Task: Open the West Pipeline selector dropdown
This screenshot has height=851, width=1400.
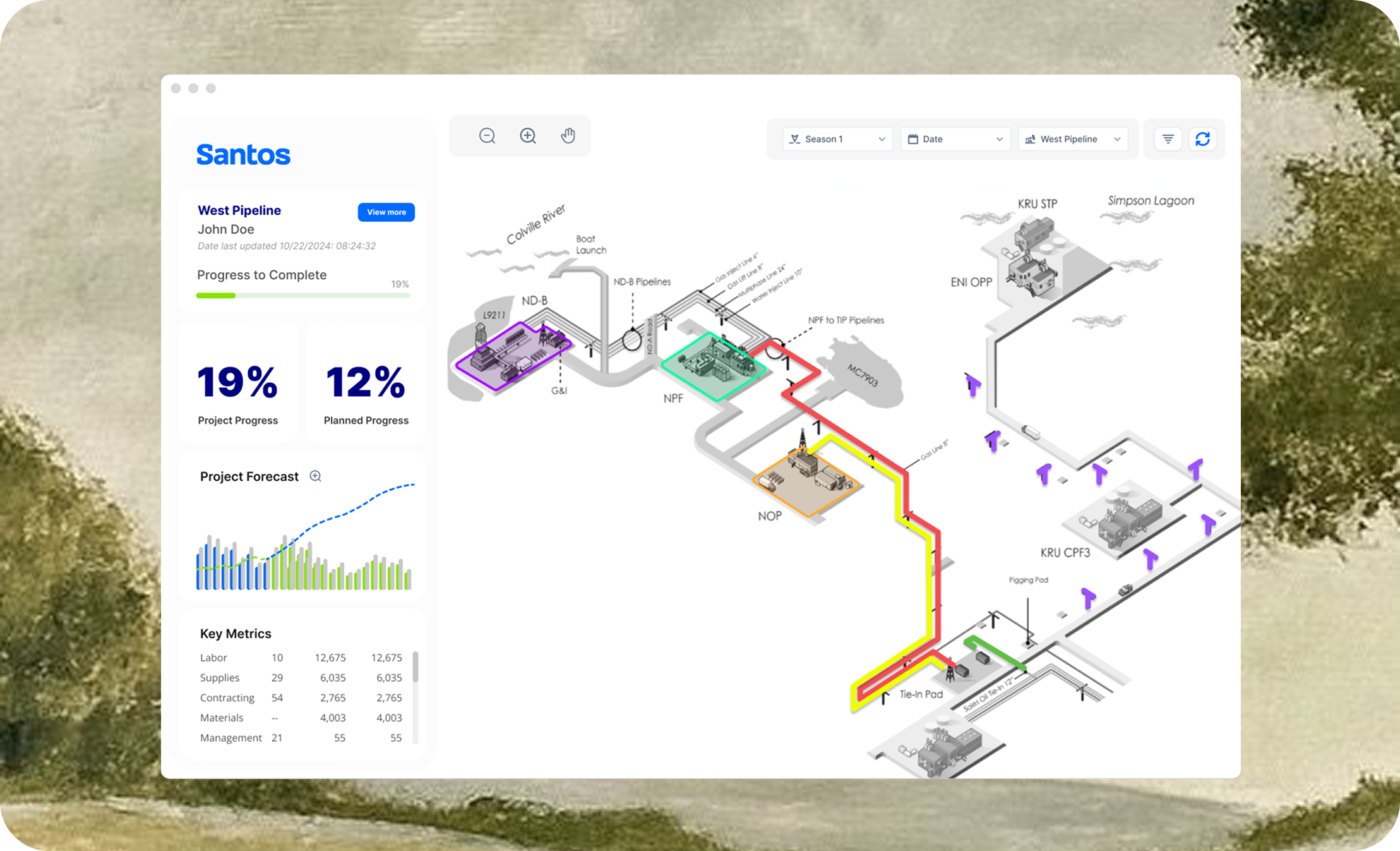Action: pyautogui.click(x=1073, y=139)
